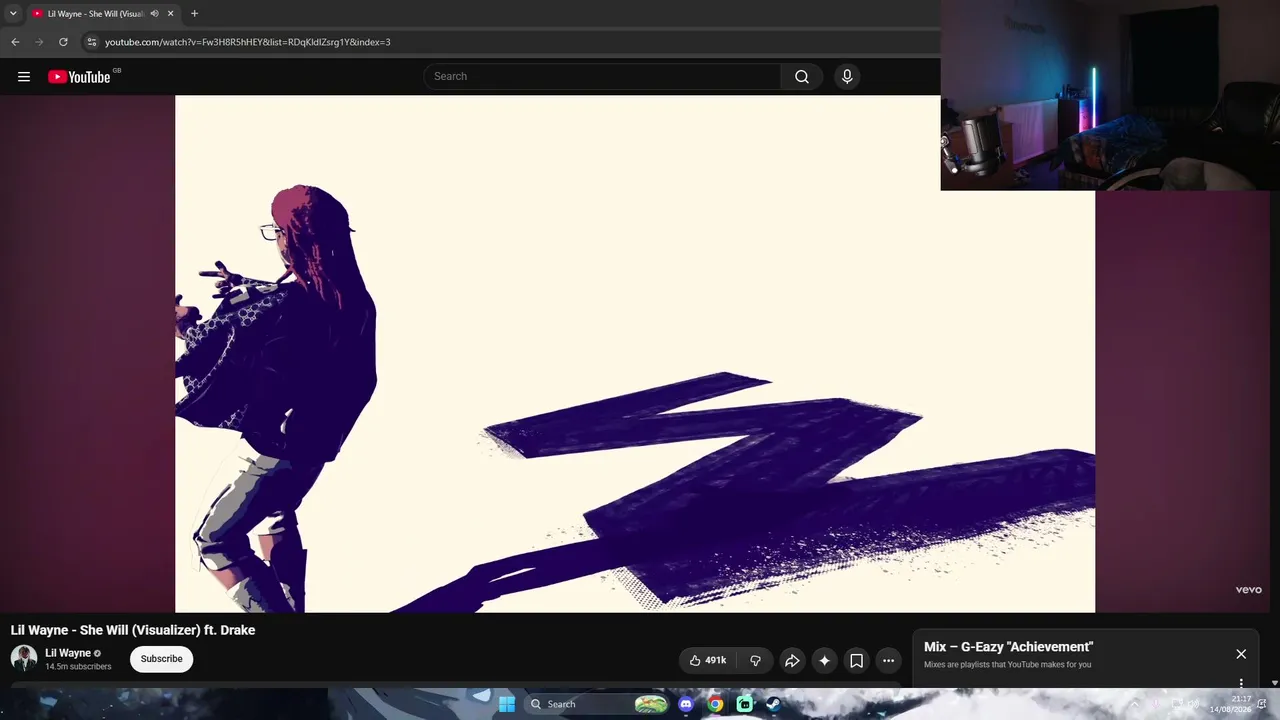The height and width of the screenshot is (720, 1280).
Task: Reload the YouTube page
Action: tap(63, 42)
